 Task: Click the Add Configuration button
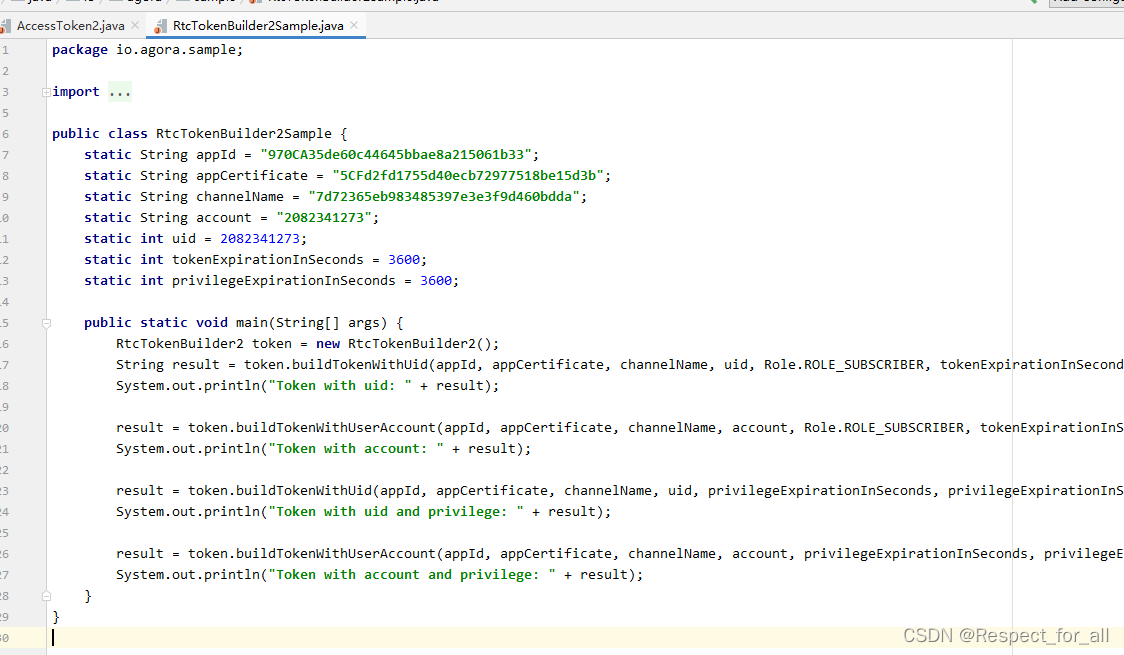tap(1090, 2)
